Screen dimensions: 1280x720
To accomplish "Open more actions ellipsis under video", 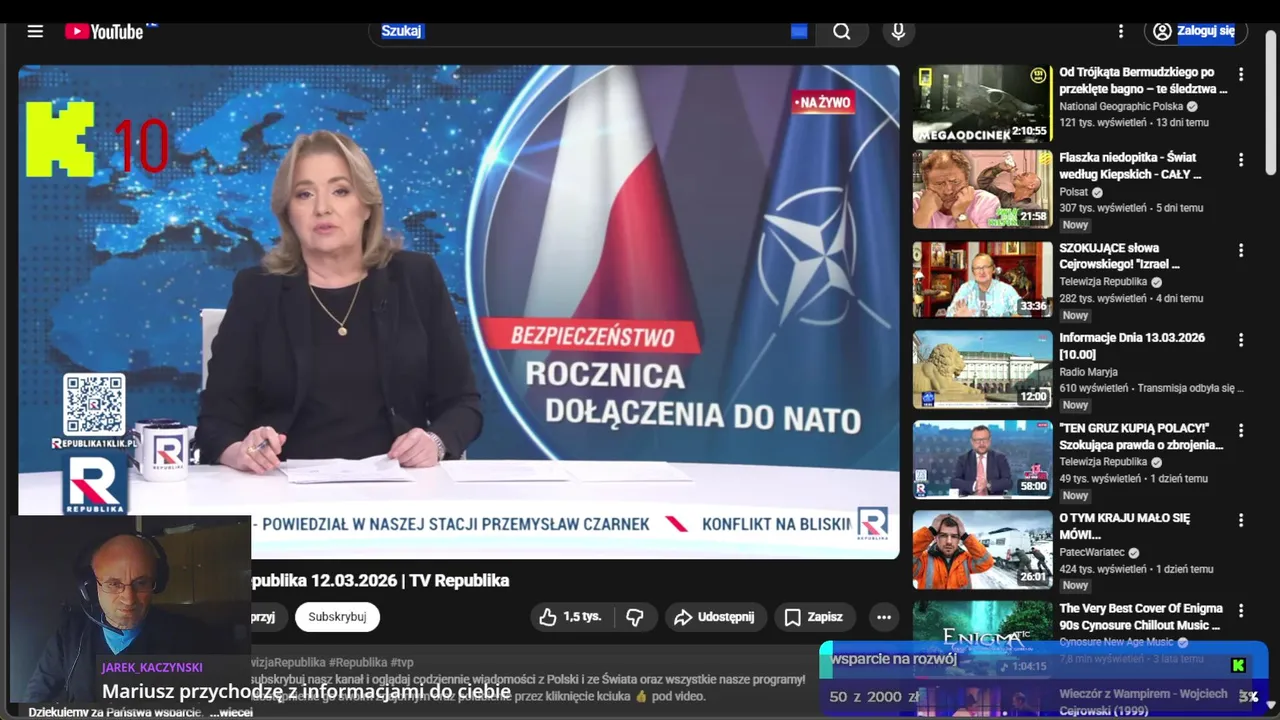I will pyautogui.click(x=884, y=617).
